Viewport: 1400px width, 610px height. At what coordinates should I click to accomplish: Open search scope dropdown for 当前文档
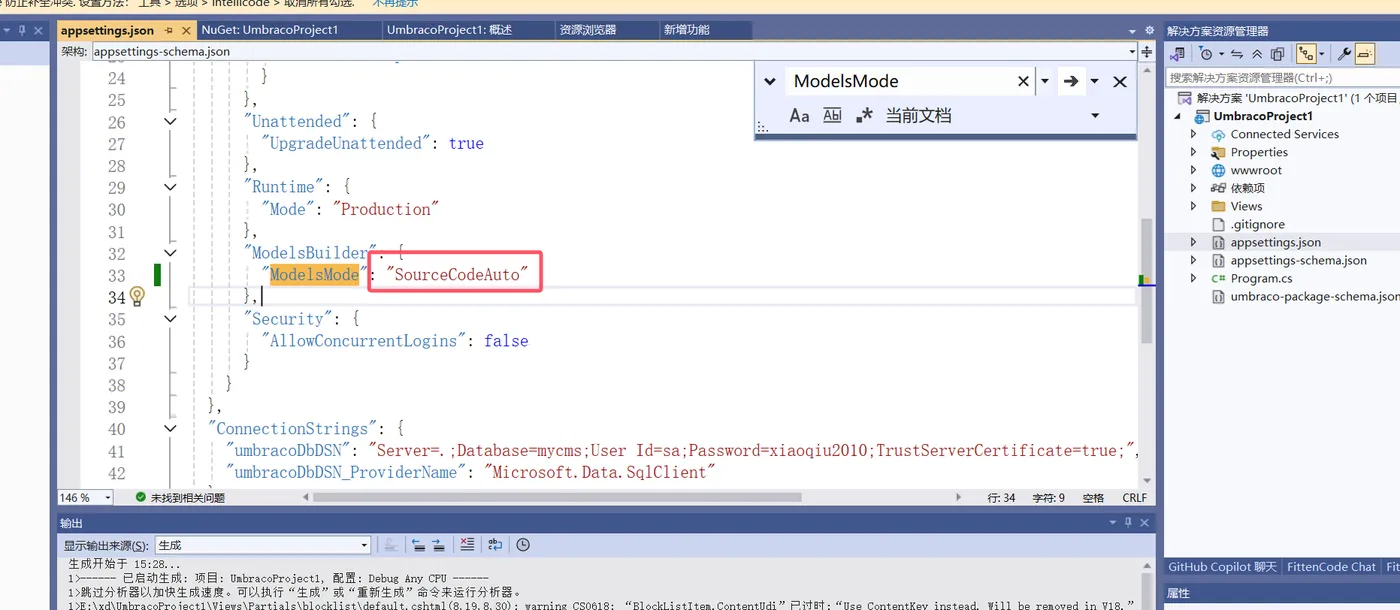[x=1095, y=115]
